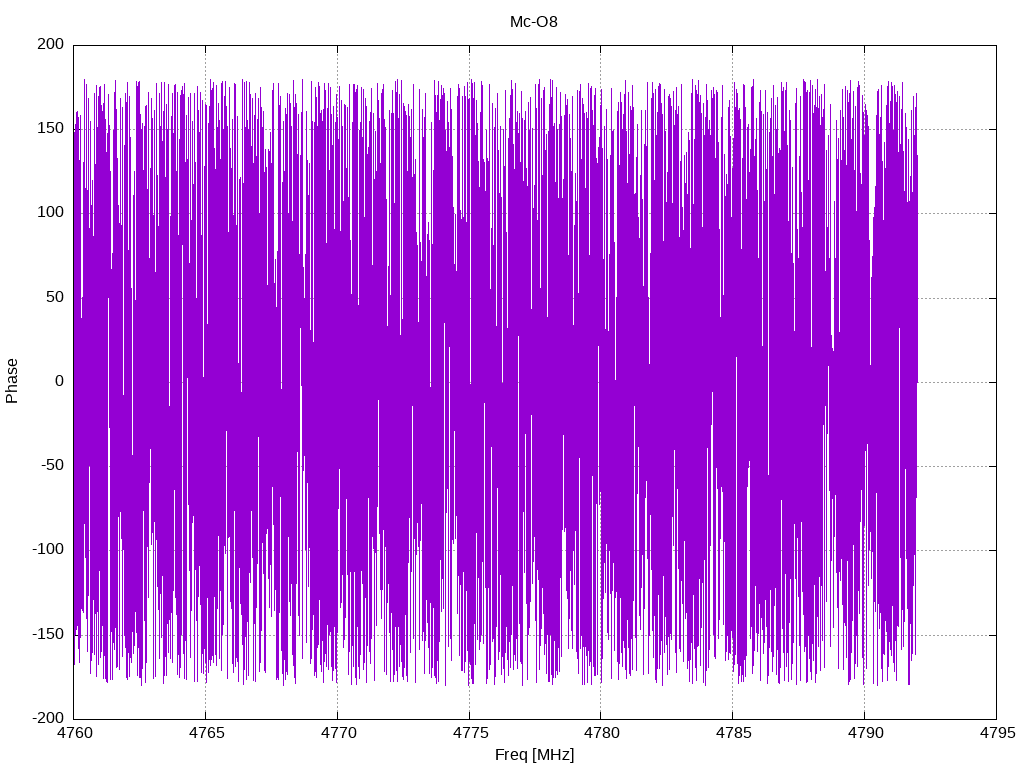Click the y-axis tick label -50
Screen dimensions: 1024x768
point(52,466)
